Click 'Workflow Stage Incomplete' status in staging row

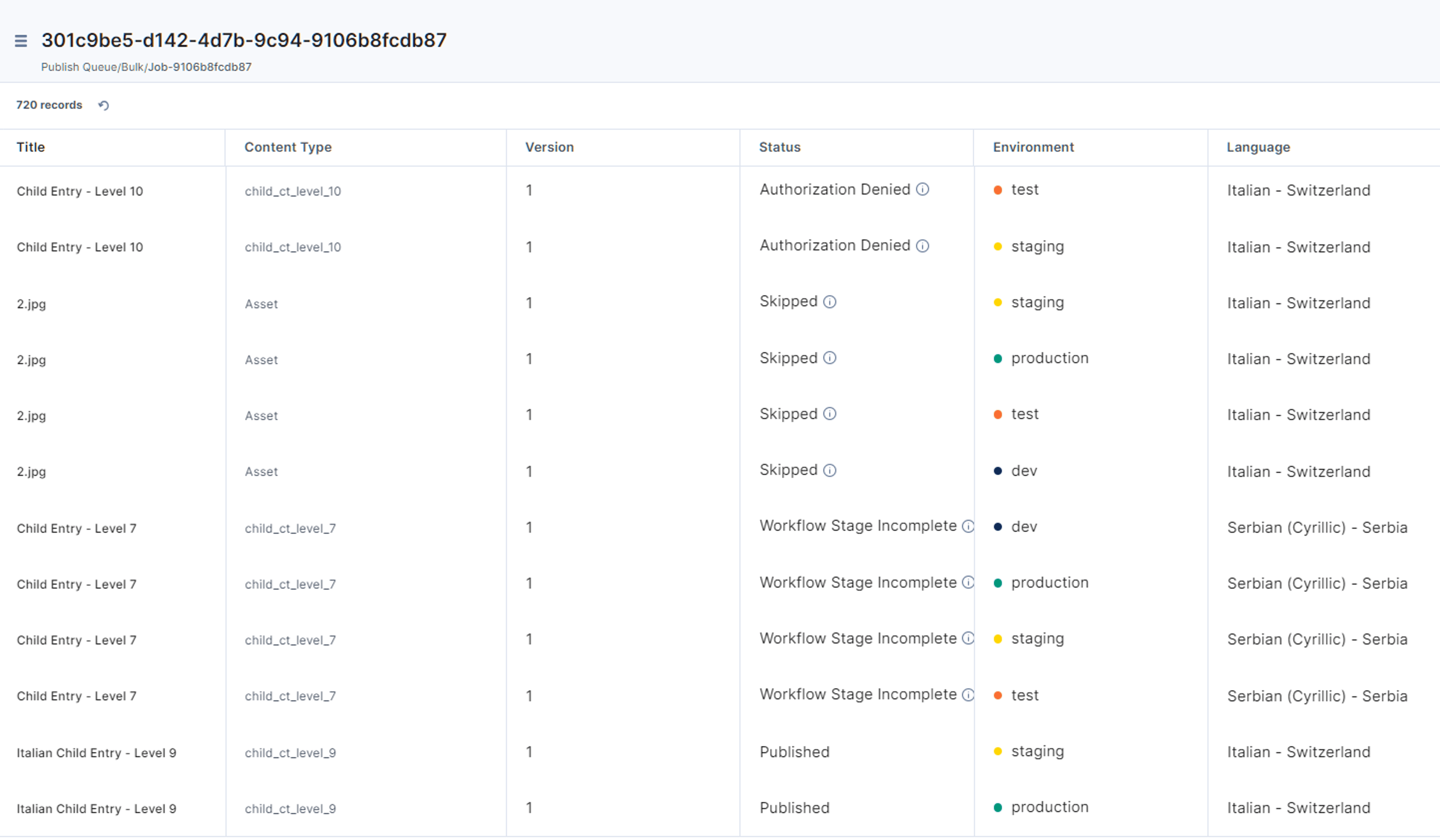pyautogui.click(x=858, y=639)
